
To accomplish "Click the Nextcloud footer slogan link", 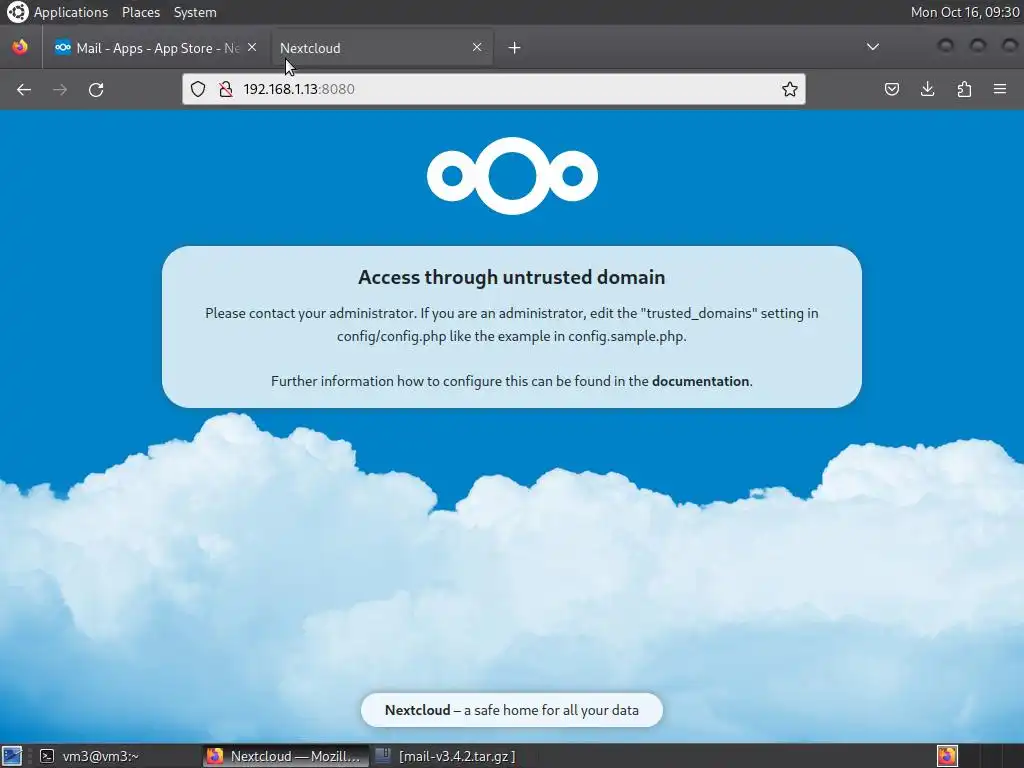I will tap(512, 710).
